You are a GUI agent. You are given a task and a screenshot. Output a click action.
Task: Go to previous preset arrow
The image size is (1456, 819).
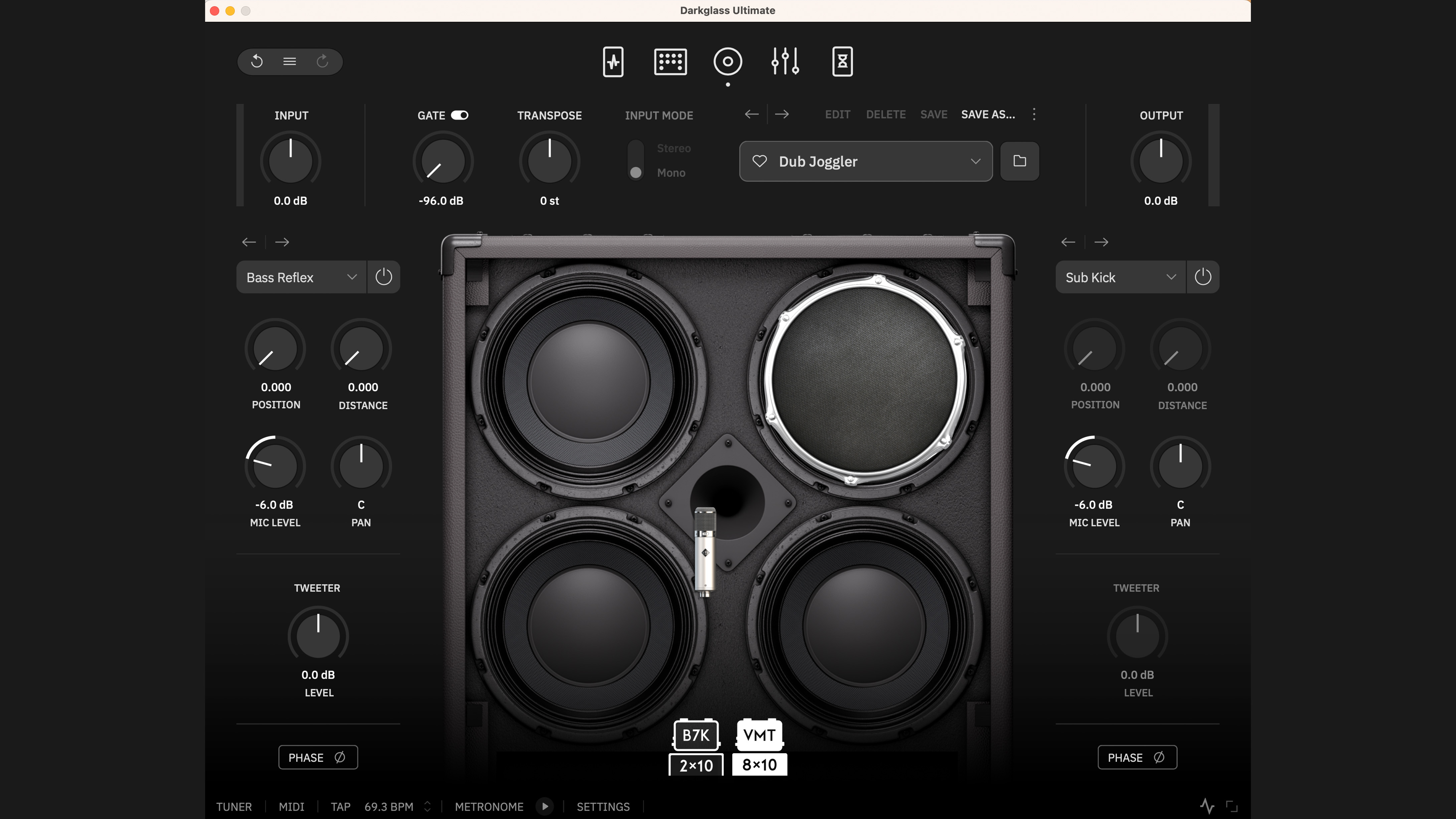point(752,114)
